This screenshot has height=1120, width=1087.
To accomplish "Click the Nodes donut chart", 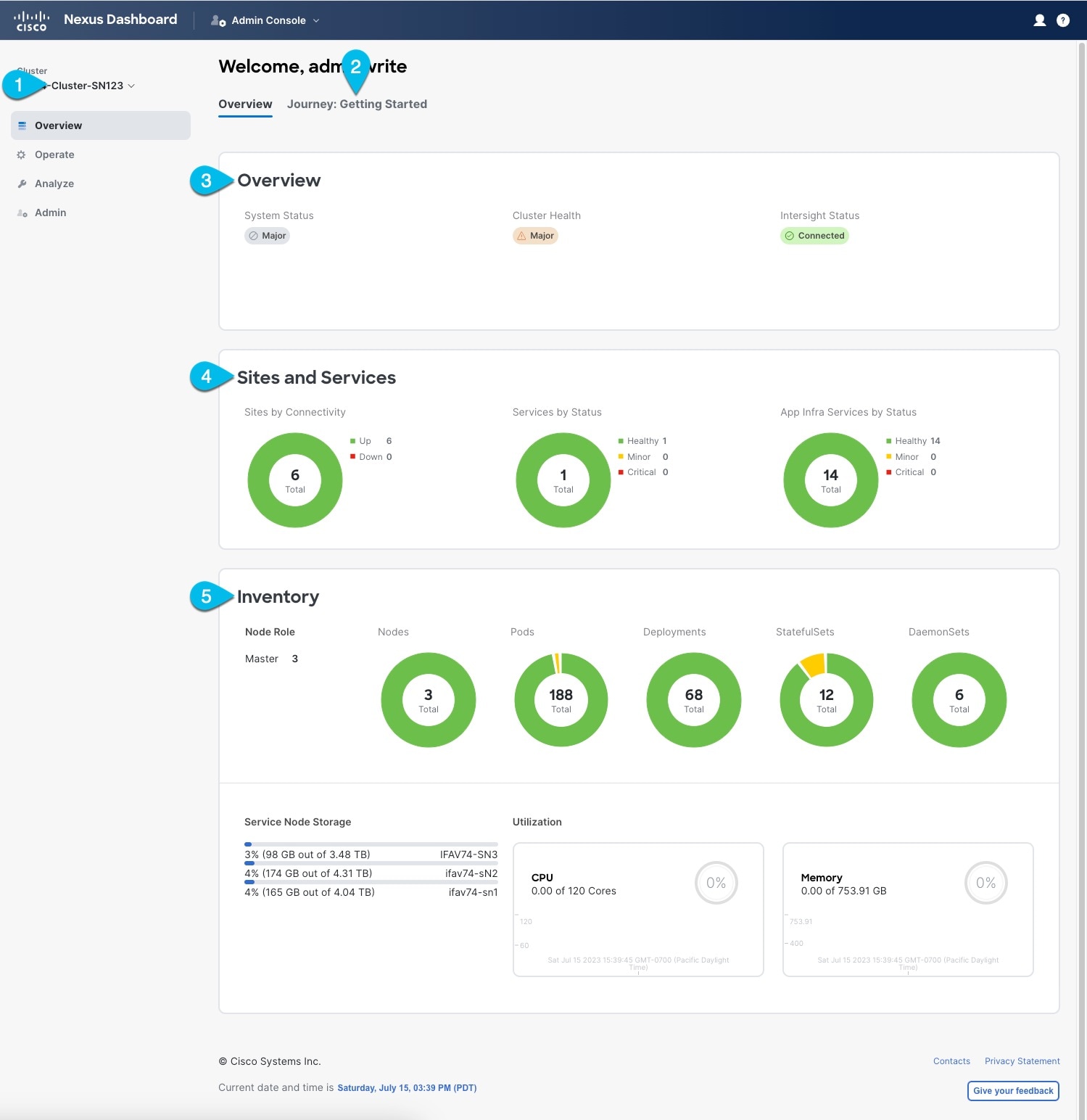I will pos(429,700).
